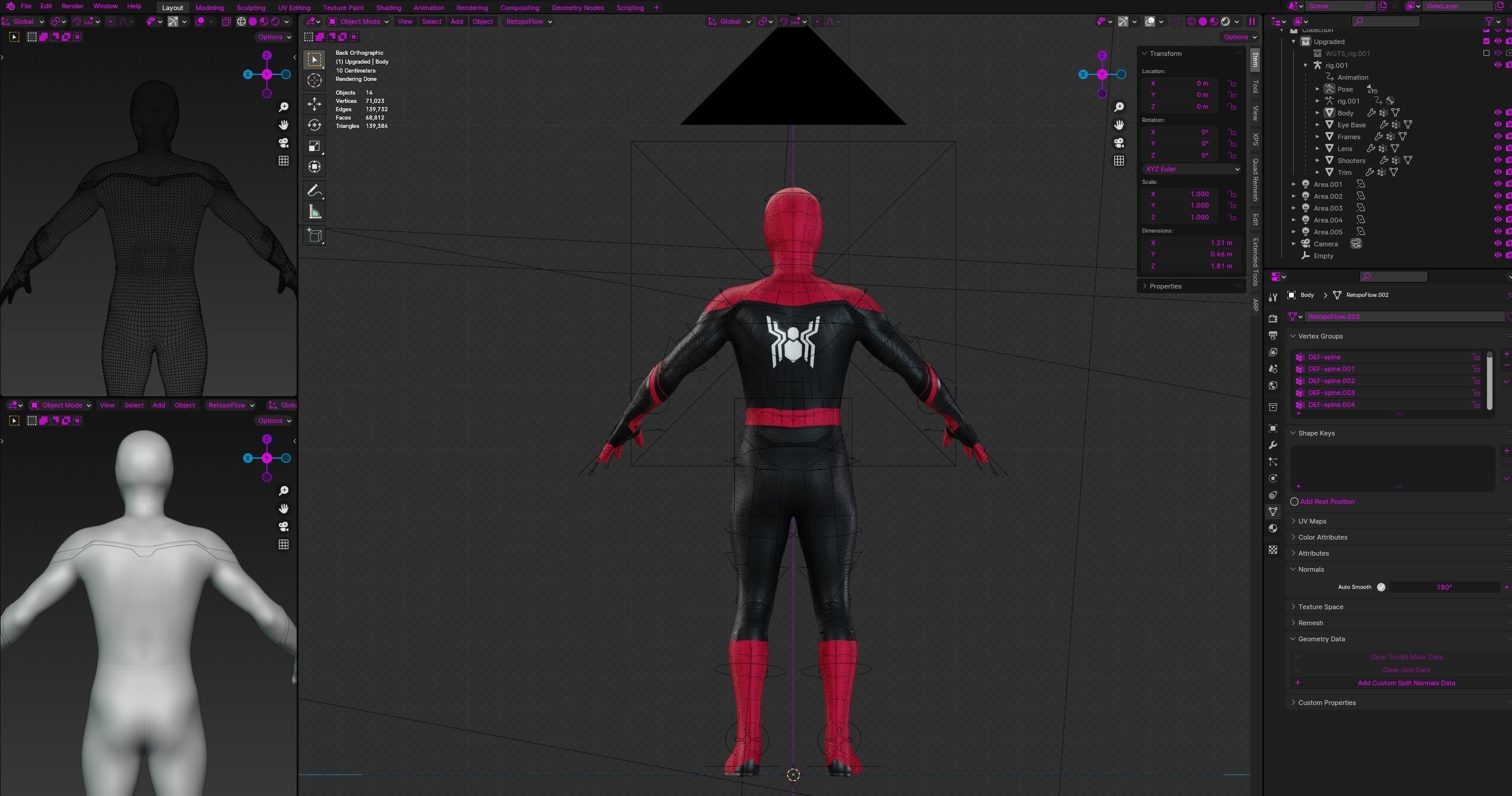1512x796 pixels.
Task: Expand Area.001 in the outliner
Action: [1294, 184]
